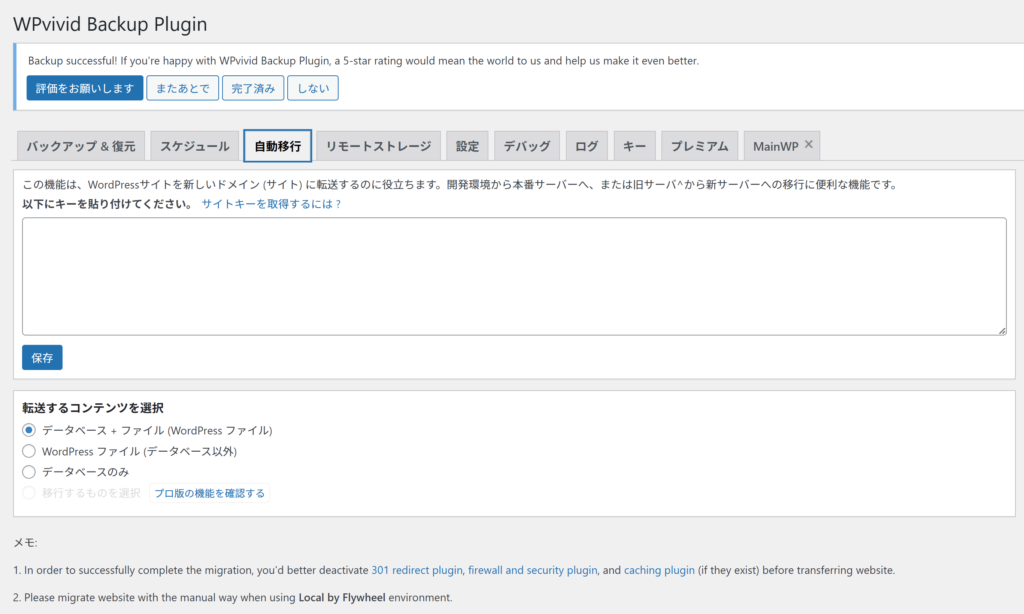This screenshot has width=1024, height=614.
Task: Open the バックアップ & 復元 tab
Action: [81, 146]
